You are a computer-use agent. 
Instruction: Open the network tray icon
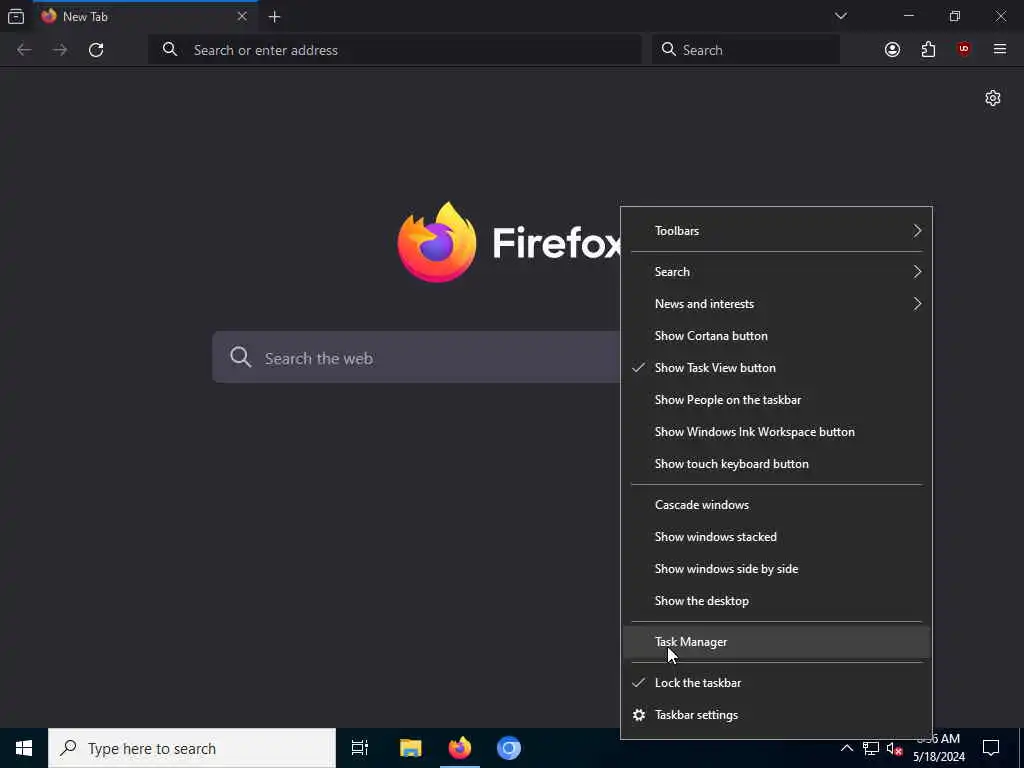click(871, 748)
